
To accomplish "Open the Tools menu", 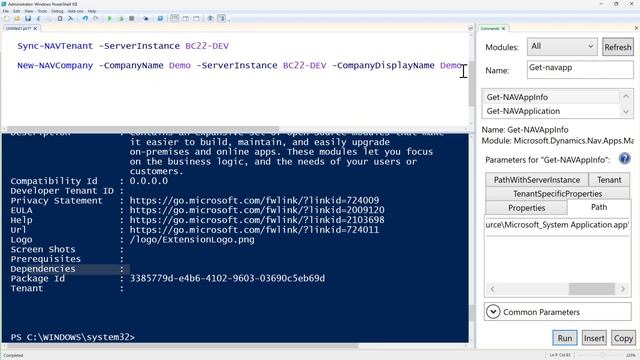I will [42, 11].
